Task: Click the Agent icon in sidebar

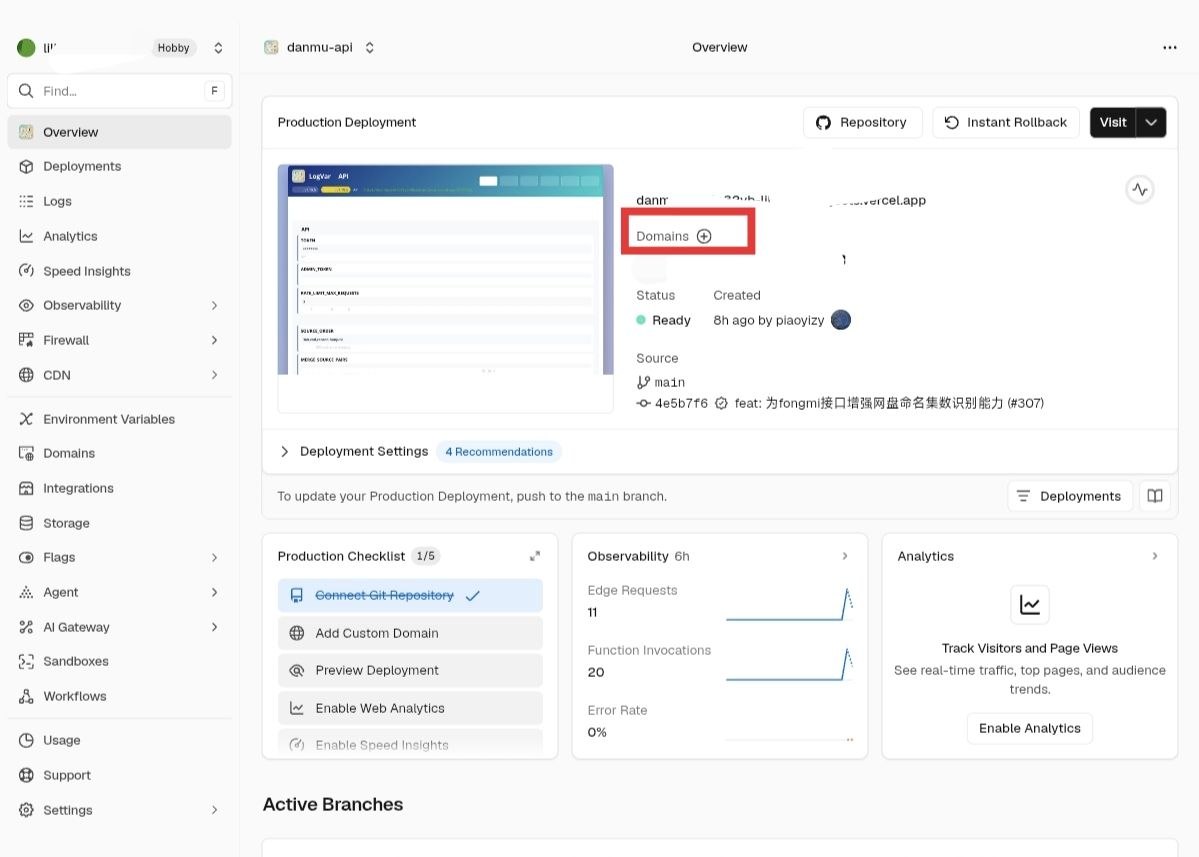Action: [26, 592]
